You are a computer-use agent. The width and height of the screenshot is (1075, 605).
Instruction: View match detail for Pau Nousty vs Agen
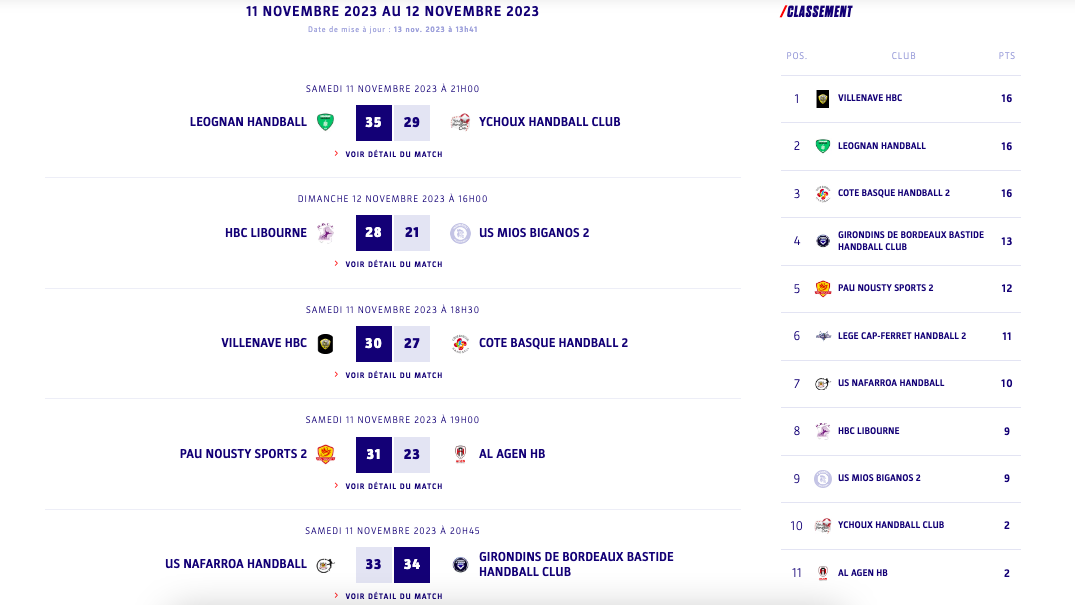tap(393, 486)
